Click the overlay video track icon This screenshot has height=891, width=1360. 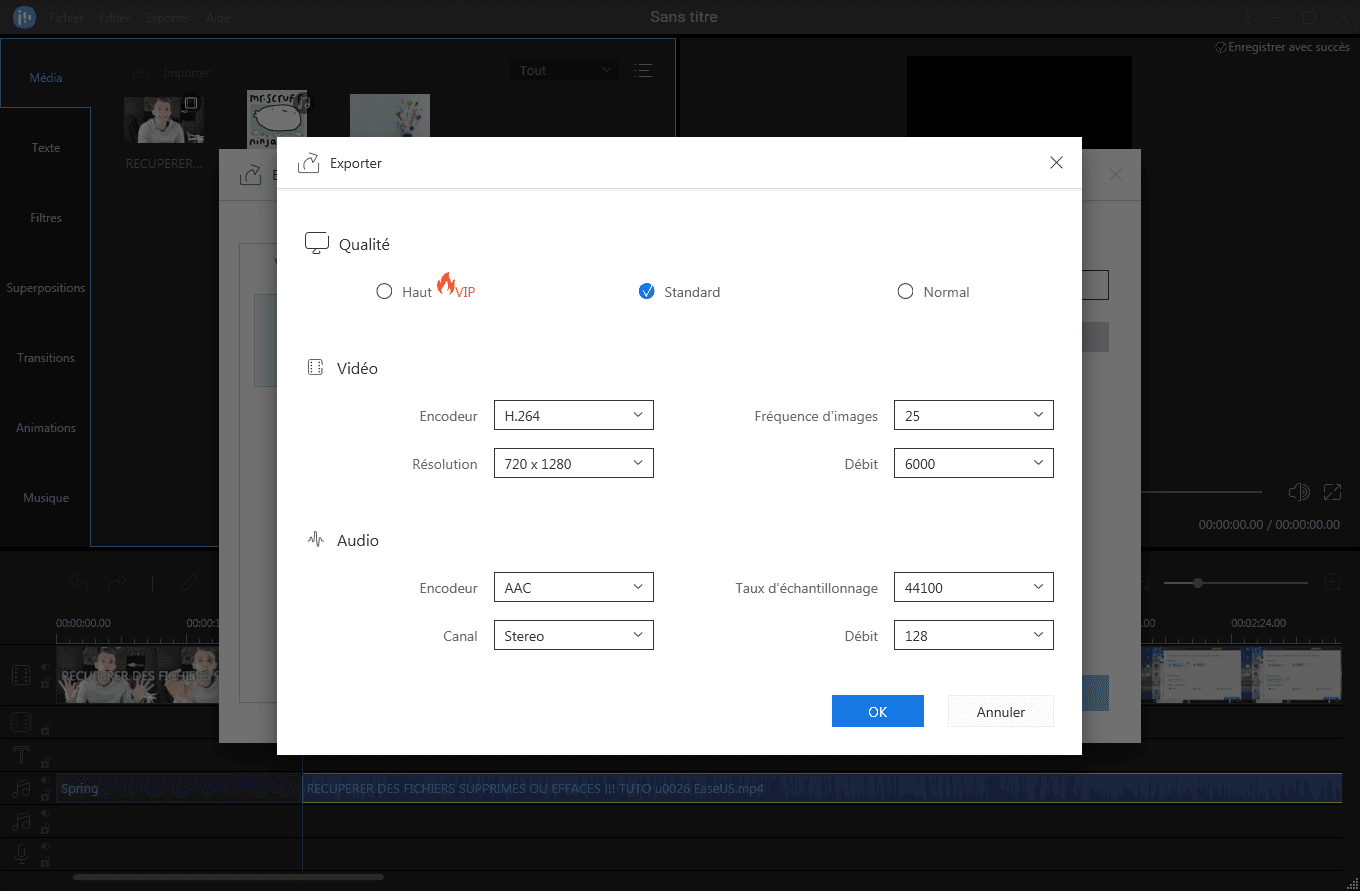21,721
